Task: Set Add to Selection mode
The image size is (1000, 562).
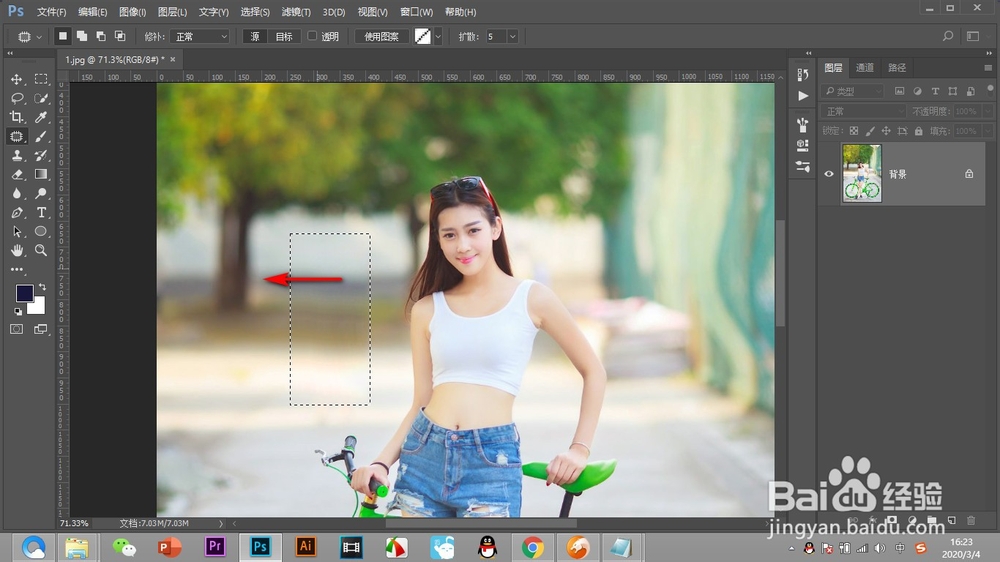Action: 82,36
